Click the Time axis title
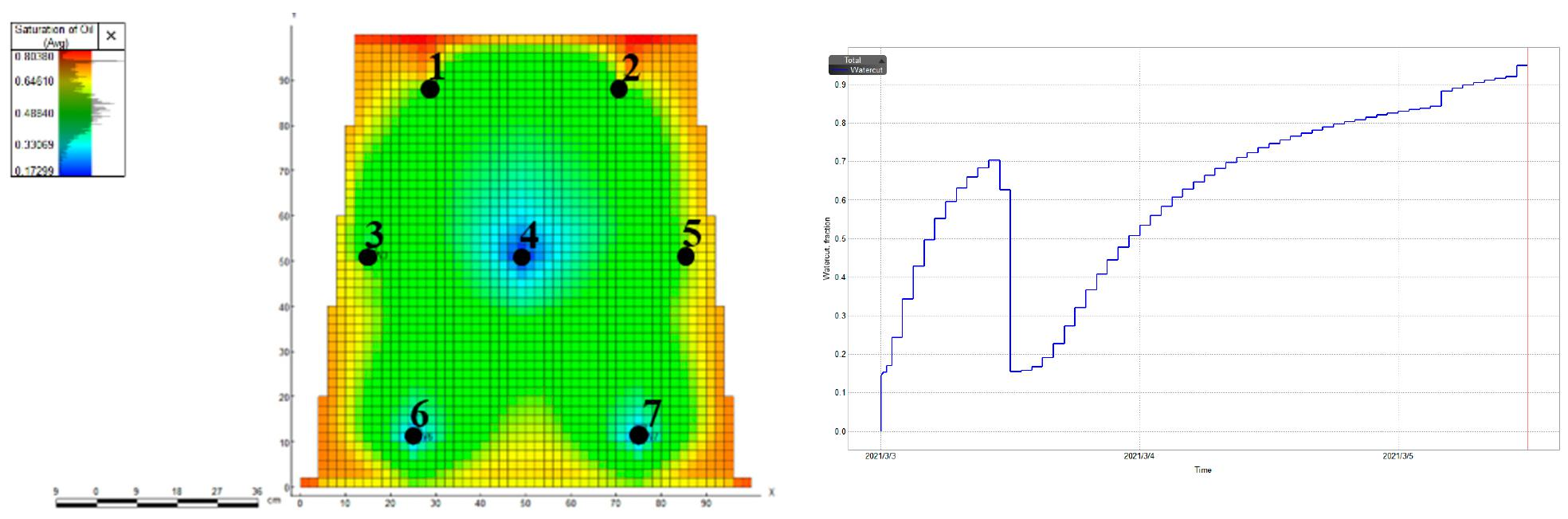Viewport: 1568px width, 519px height. (x=1203, y=470)
